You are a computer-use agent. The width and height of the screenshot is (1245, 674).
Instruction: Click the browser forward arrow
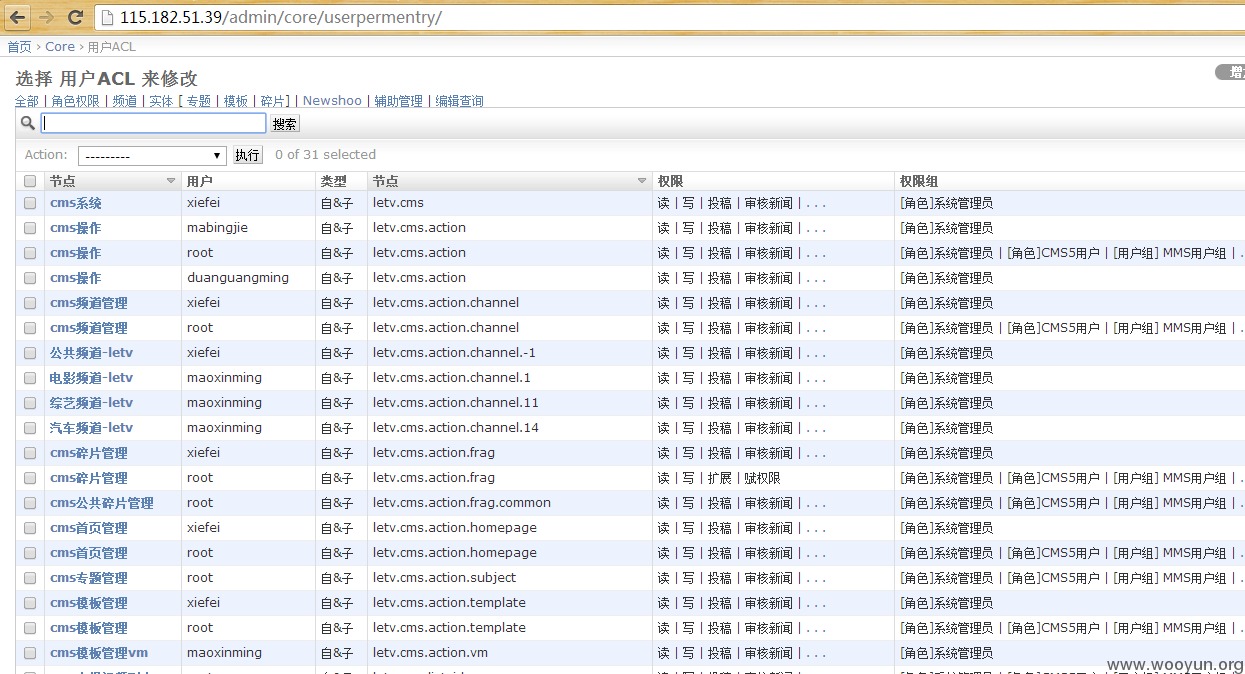[x=46, y=17]
